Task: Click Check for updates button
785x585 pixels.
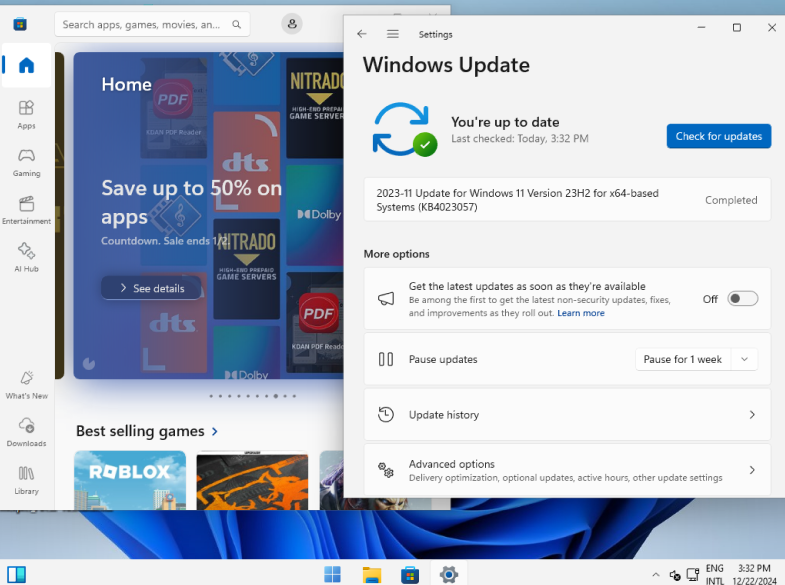Action: point(718,136)
